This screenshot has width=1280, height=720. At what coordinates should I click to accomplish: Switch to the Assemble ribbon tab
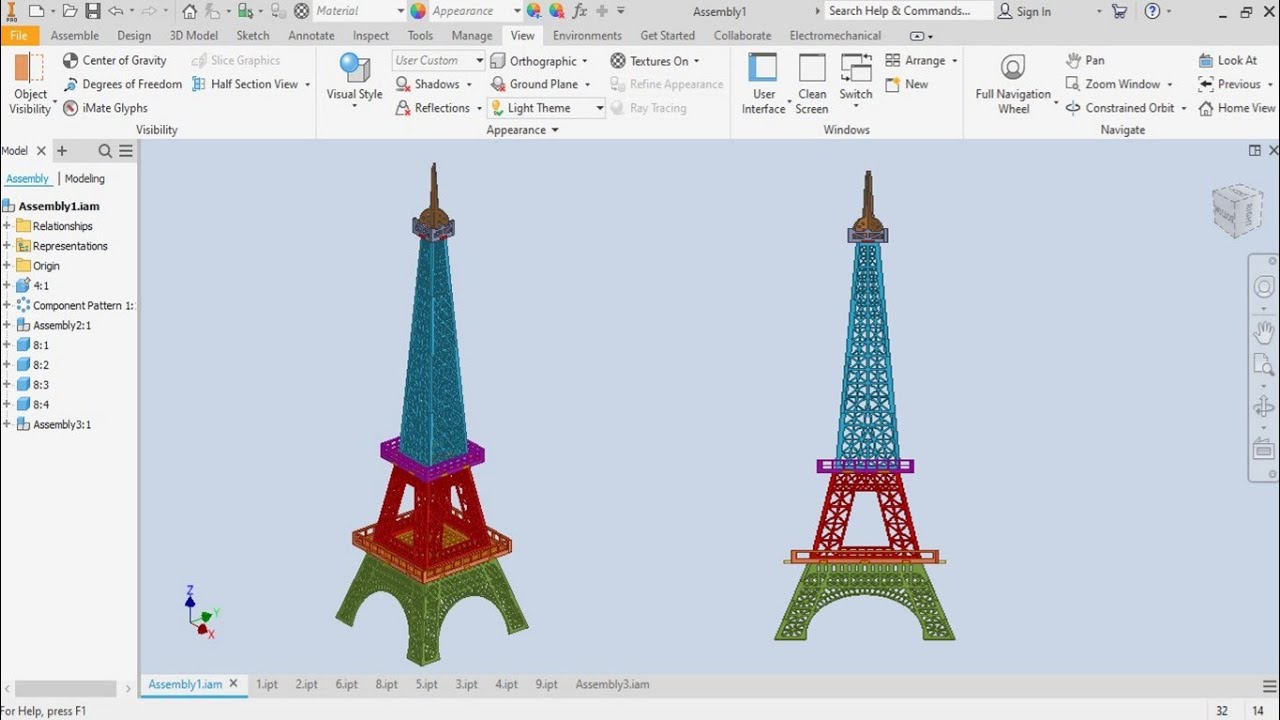[x=75, y=35]
